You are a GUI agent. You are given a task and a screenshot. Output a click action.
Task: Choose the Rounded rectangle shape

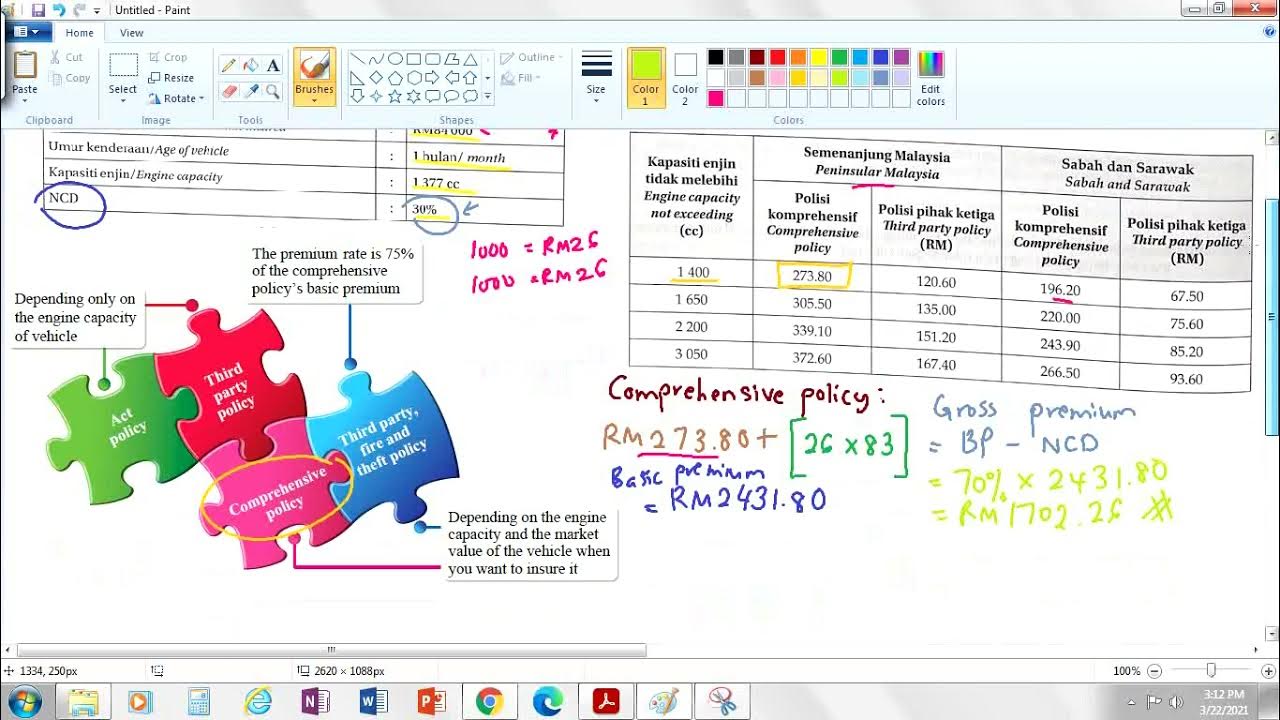(433, 59)
